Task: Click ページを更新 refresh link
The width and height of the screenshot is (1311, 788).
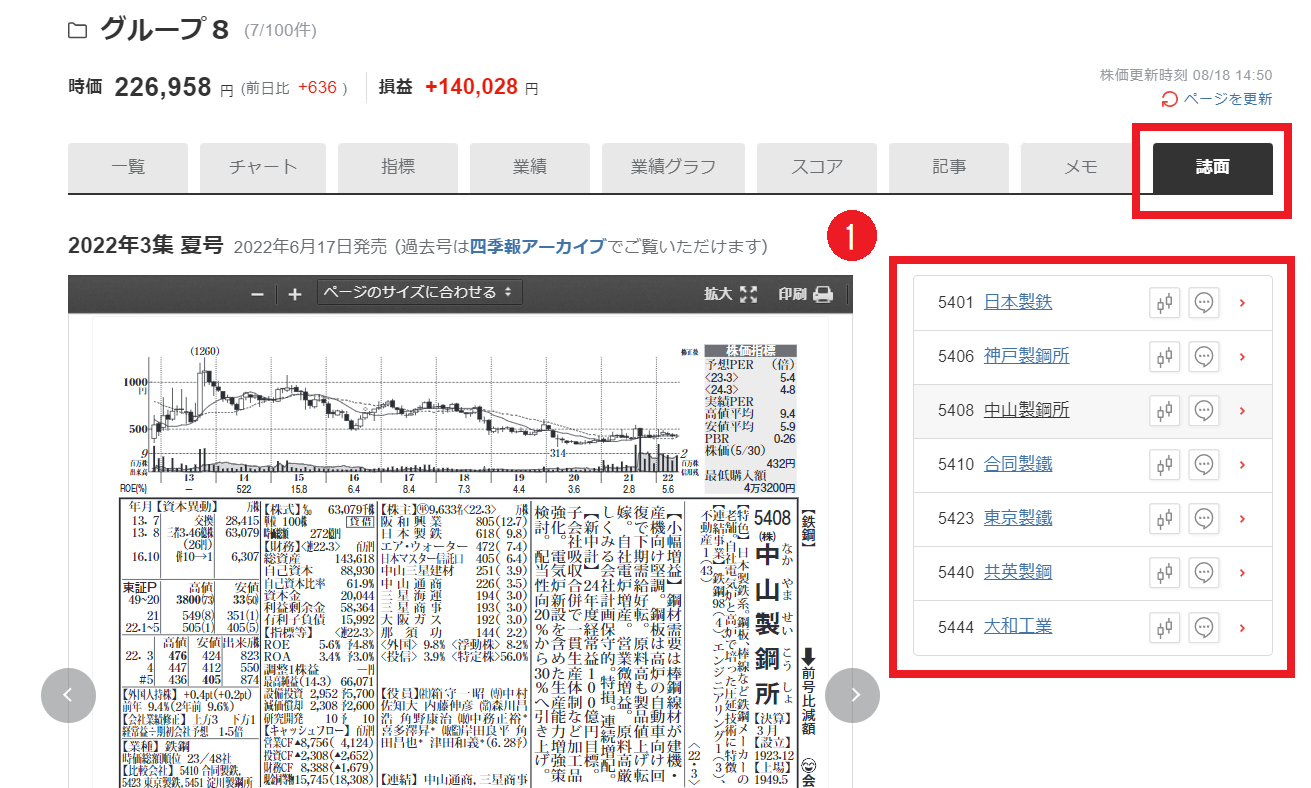Action: coord(1217,99)
